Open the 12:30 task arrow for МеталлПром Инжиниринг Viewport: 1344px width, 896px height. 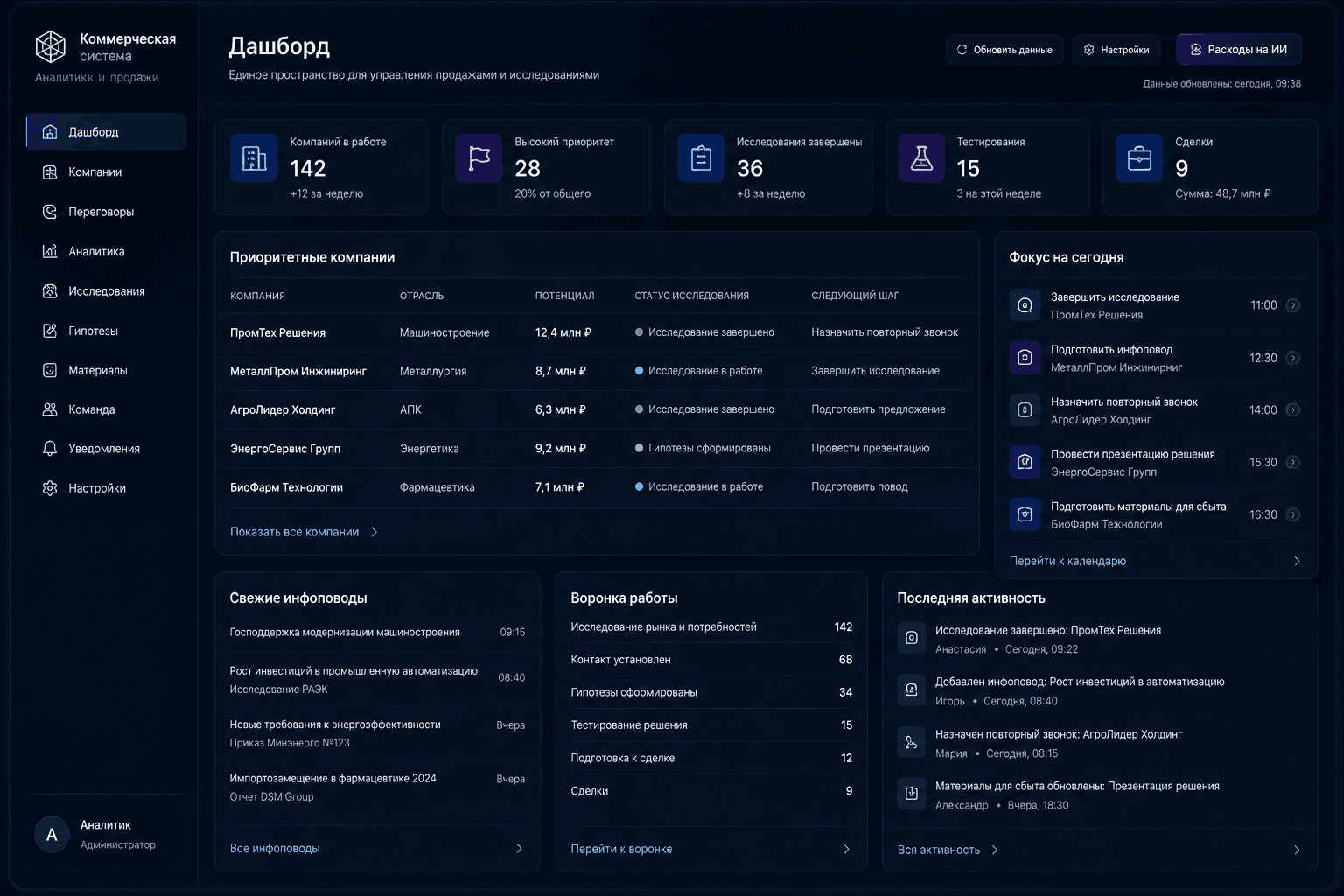pos(1293,358)
